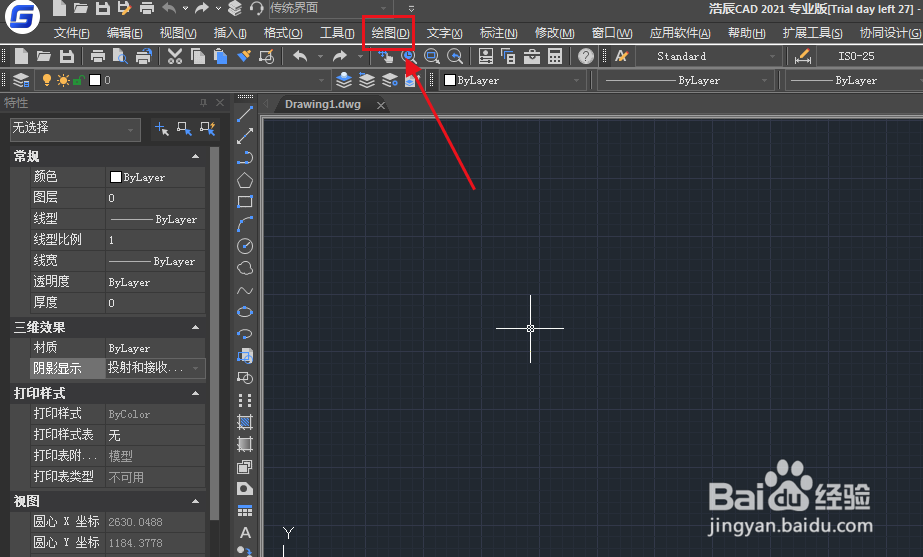Select the Arc tool

click(x=245, y=224)
